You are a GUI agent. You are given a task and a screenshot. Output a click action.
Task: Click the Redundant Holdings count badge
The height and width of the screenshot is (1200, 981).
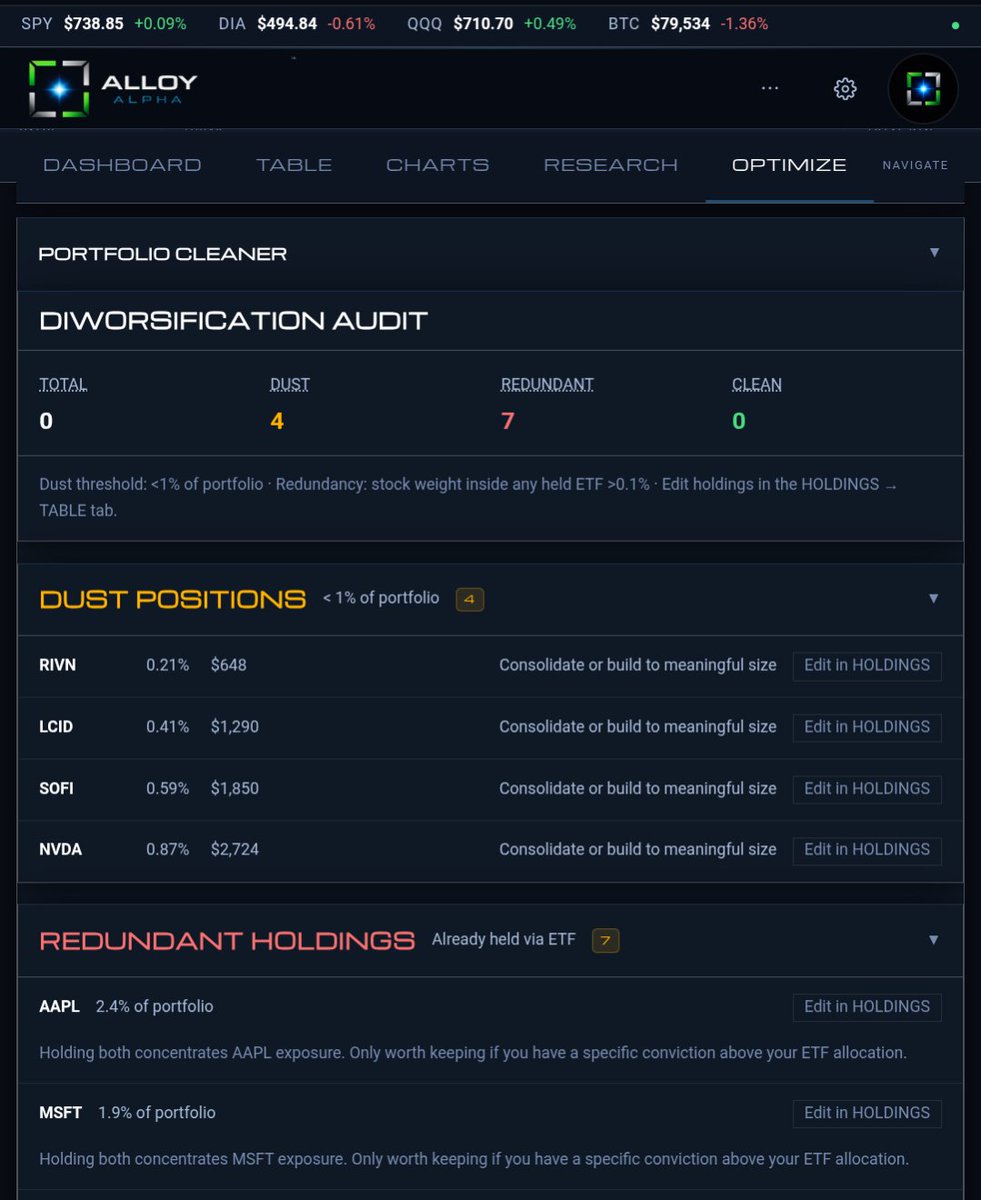(x=605, y=941)
